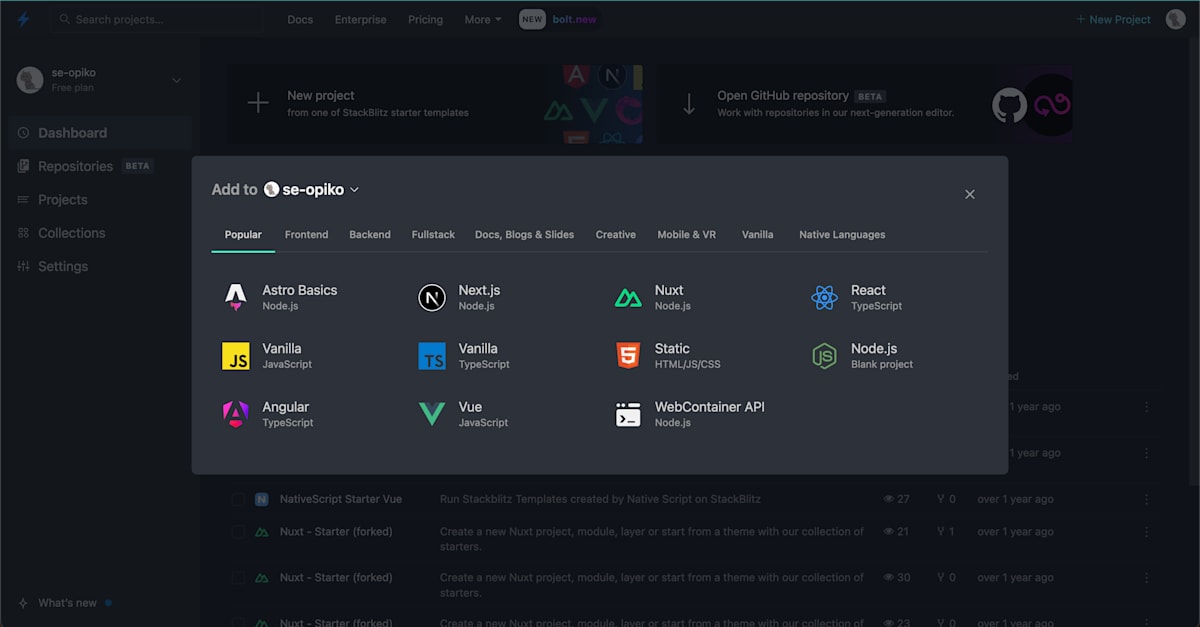Click the plus icon on New project card

pos(258,103)
